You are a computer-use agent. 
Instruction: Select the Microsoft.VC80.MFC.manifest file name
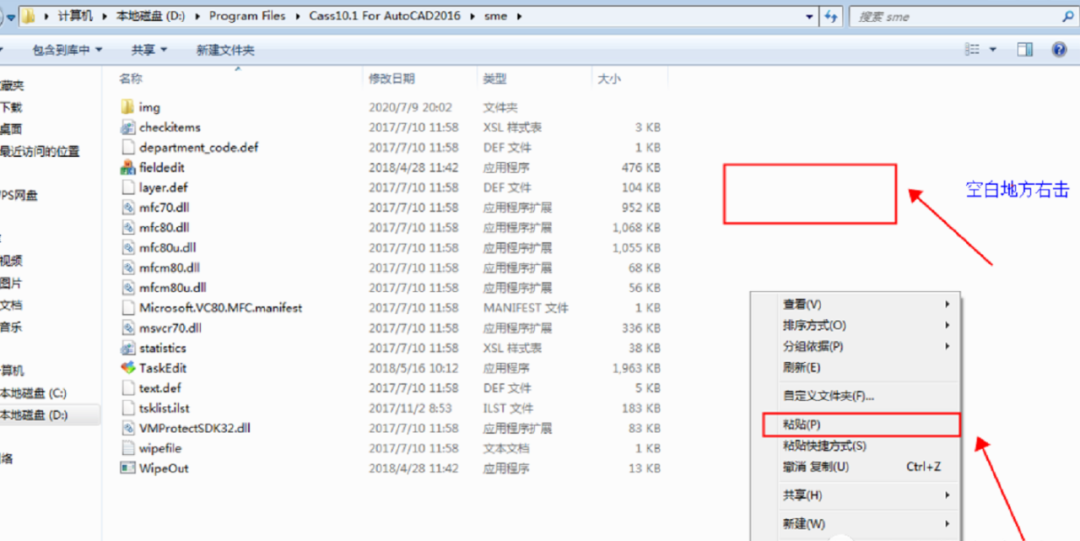220,307
